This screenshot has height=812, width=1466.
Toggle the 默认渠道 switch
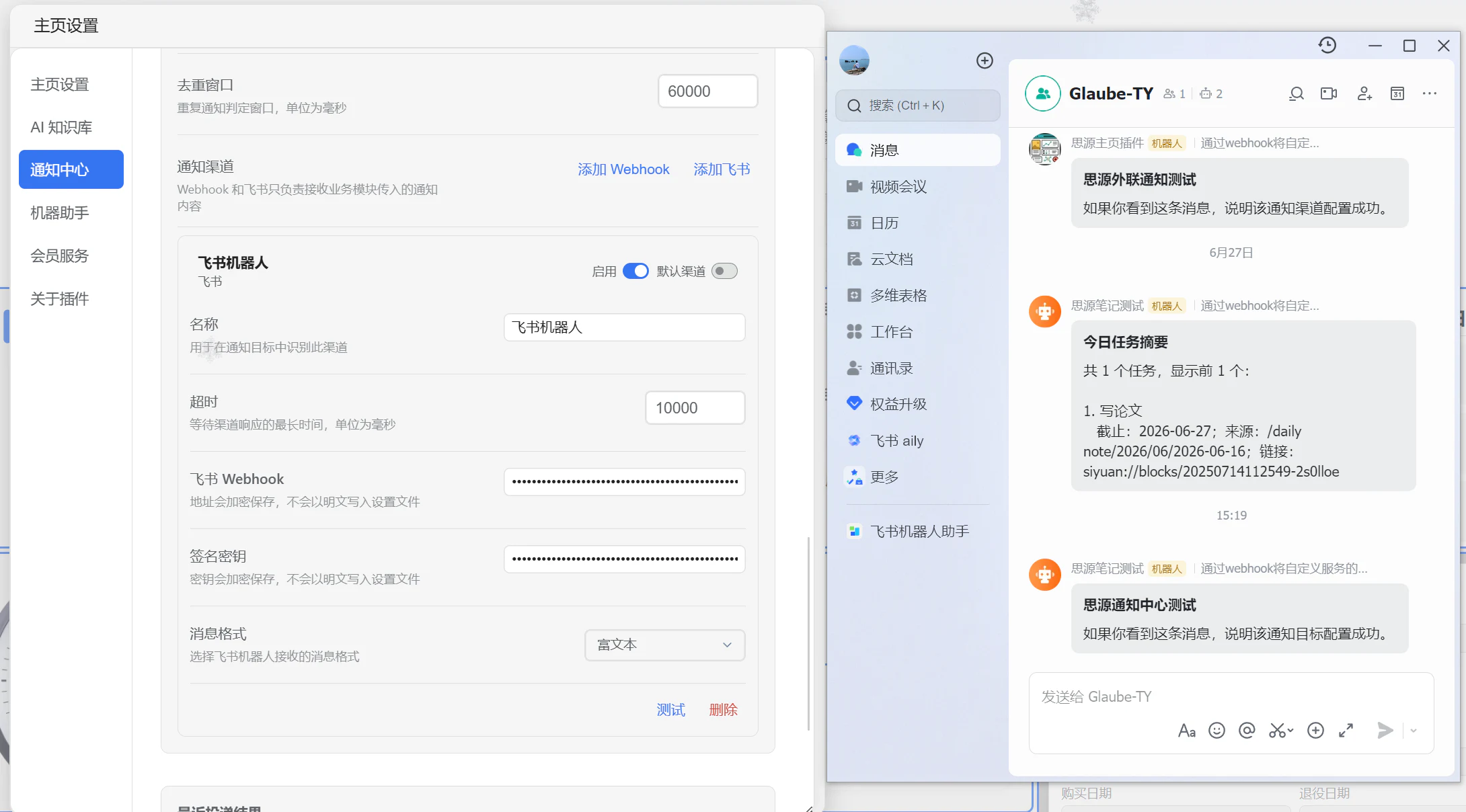tap(724, 271)
